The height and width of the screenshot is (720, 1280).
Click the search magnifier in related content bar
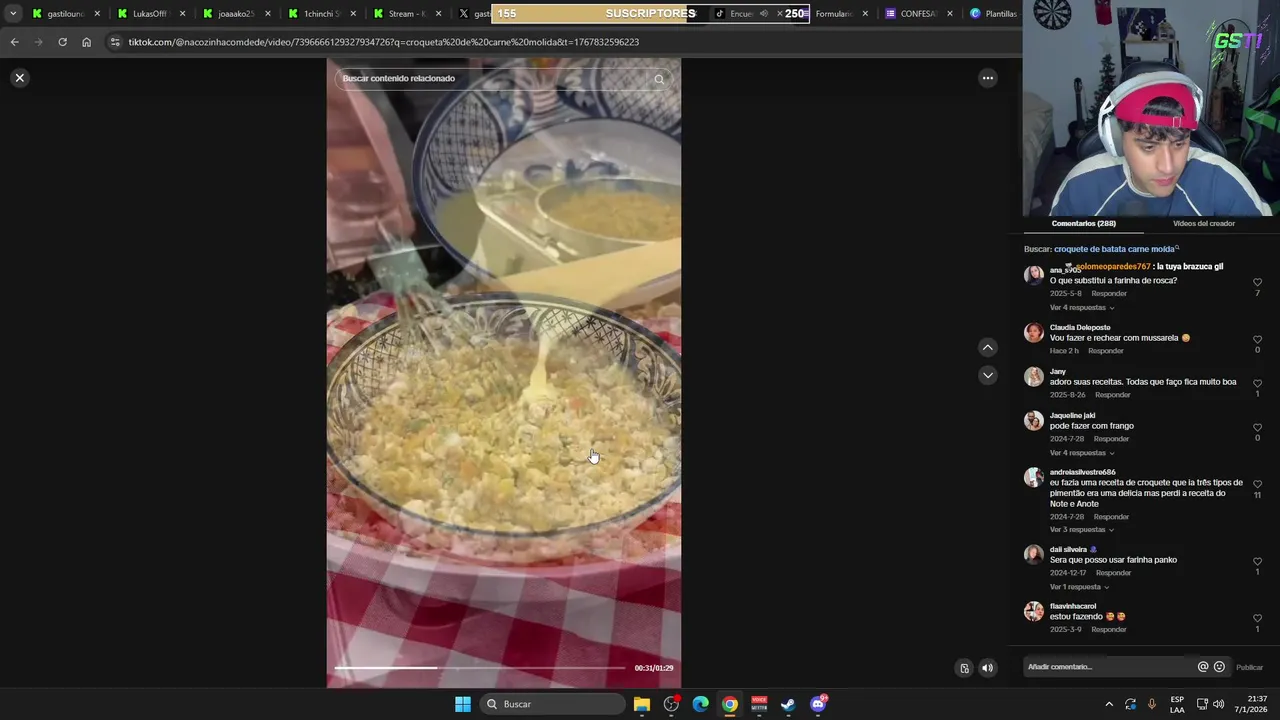(x=659, y=79)
